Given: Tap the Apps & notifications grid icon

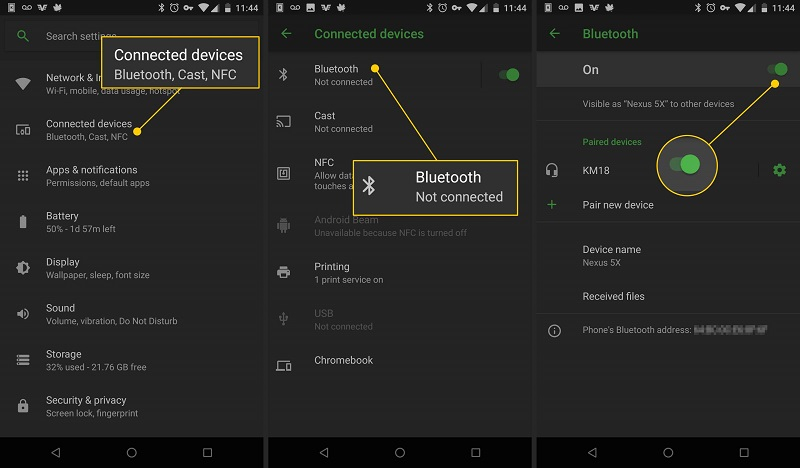Looking at the screenshot, I should [x=23, y=176].
